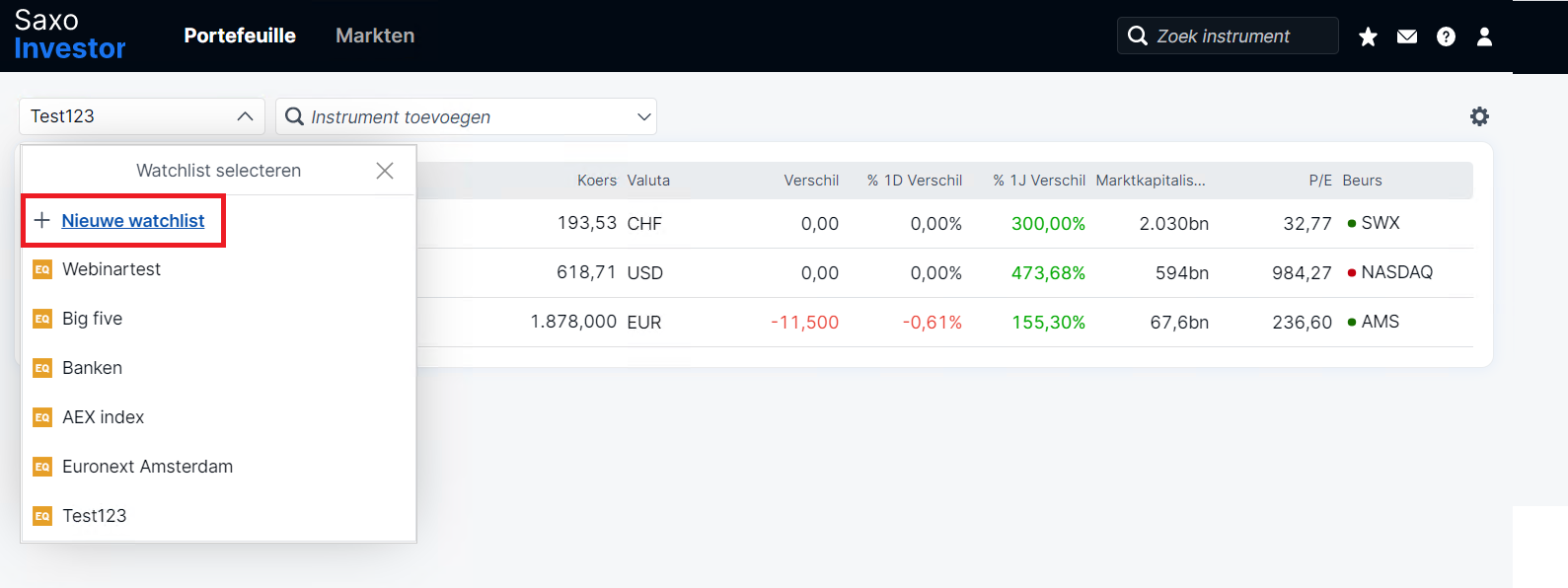Click the 67,6bn market cap value
1568x588 pixels.
pos(1179,323)
